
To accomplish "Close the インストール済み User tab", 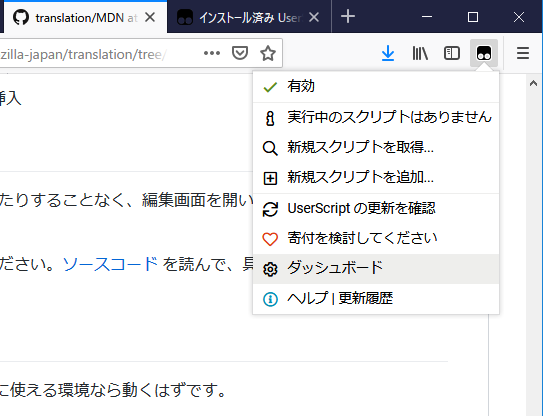I will tap(314, 17).
